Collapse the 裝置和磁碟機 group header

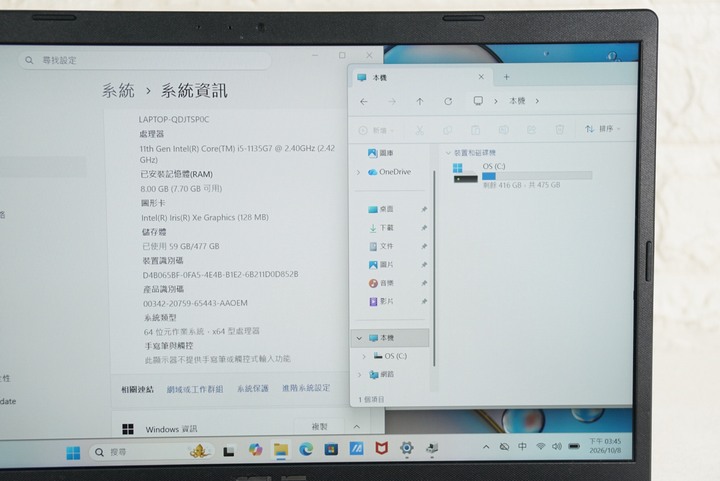448,153
